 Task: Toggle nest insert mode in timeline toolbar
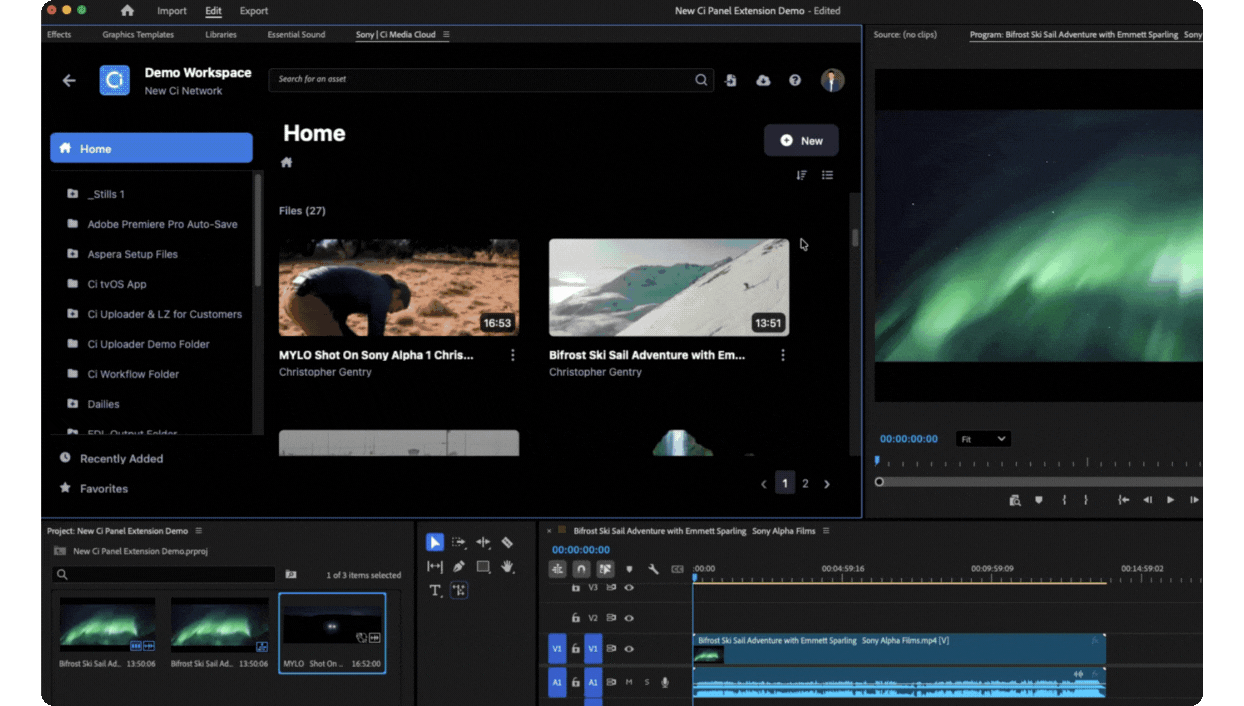[x=557, y=569]
